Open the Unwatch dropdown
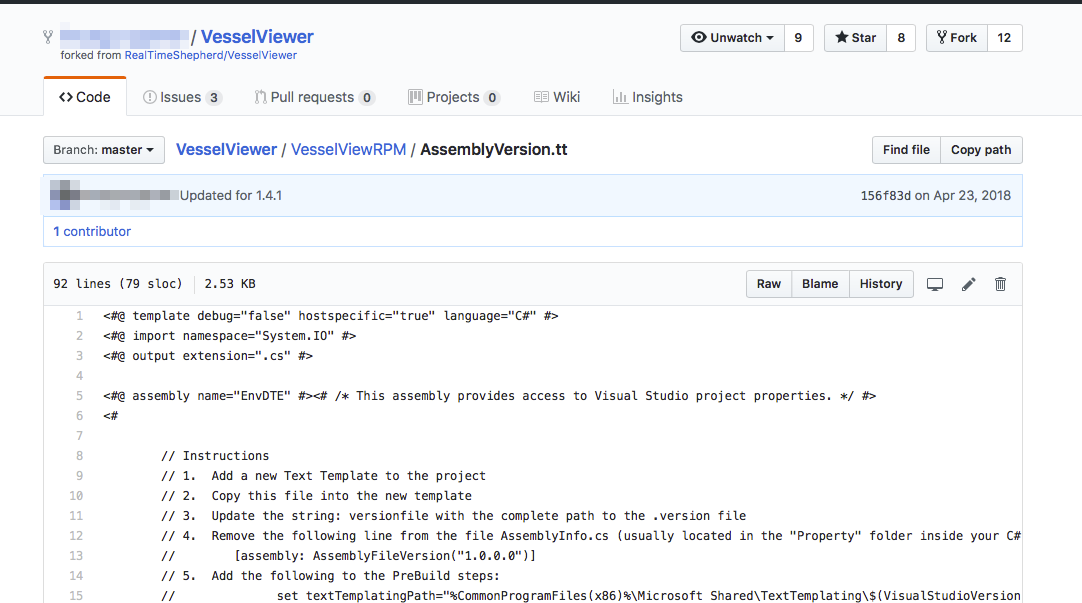 click(x=732, y=38)
